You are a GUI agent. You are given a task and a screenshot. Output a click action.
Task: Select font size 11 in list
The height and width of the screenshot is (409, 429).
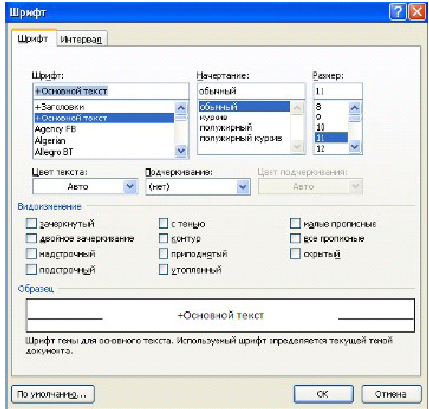[331, 137]
